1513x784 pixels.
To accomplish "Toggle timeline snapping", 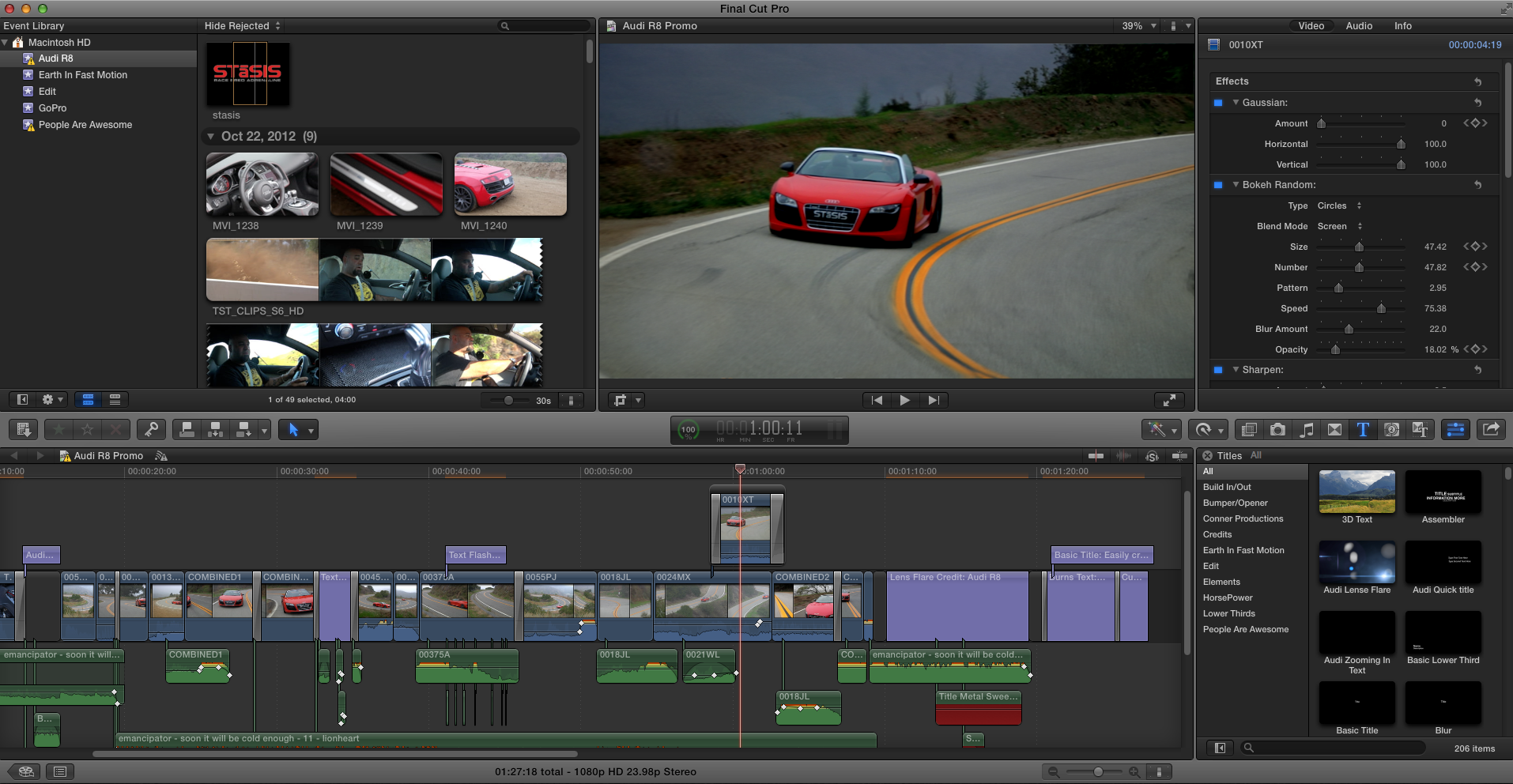I will [1180, 456].
